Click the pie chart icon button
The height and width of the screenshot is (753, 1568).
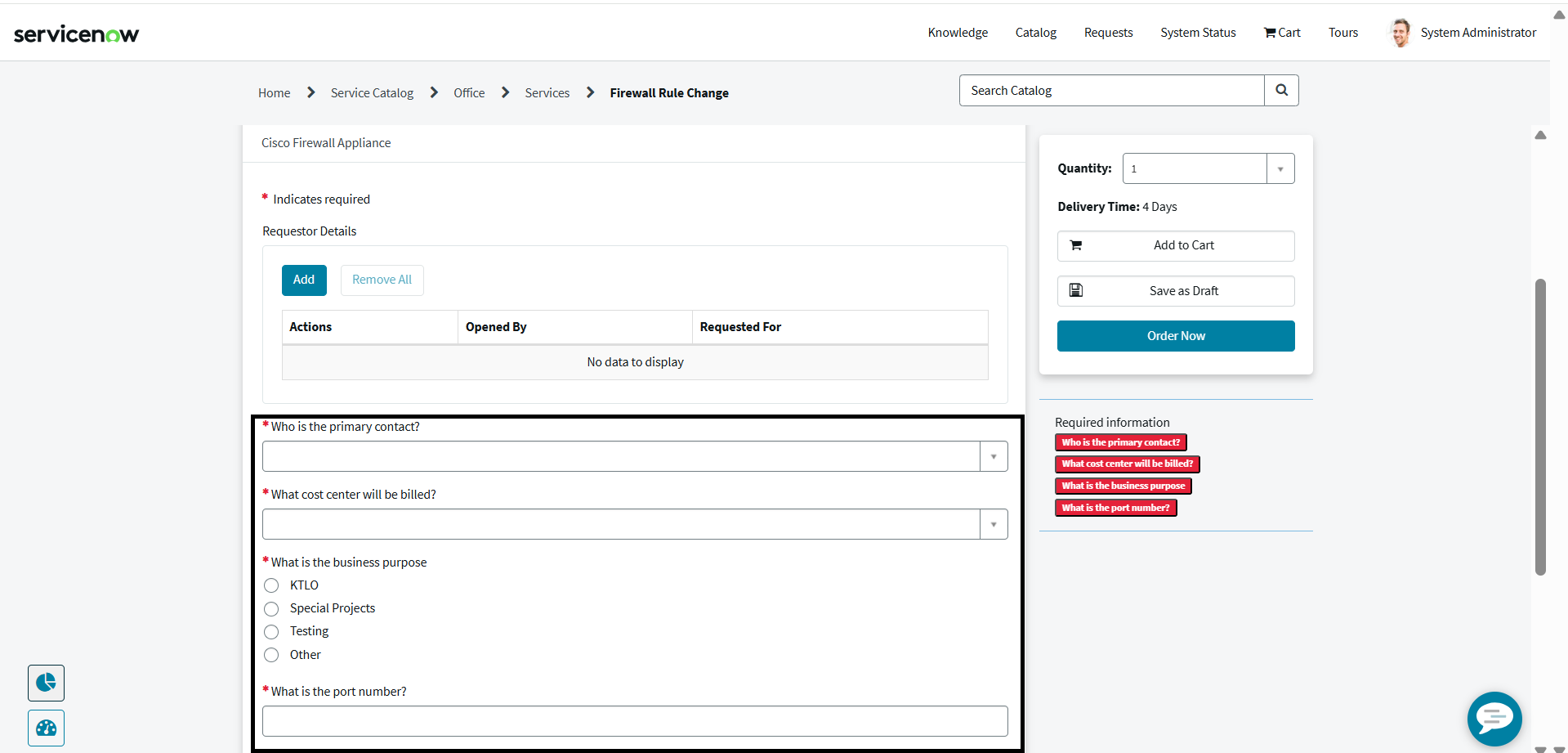coord(46,683)
